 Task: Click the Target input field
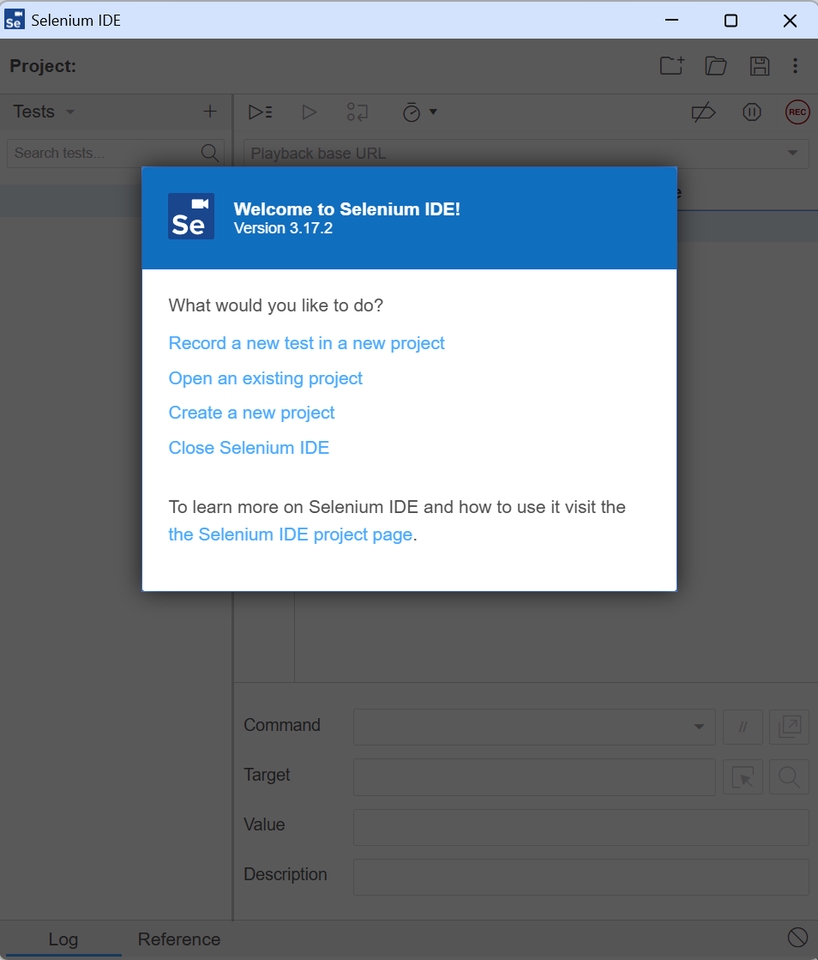tap(534, 777)
